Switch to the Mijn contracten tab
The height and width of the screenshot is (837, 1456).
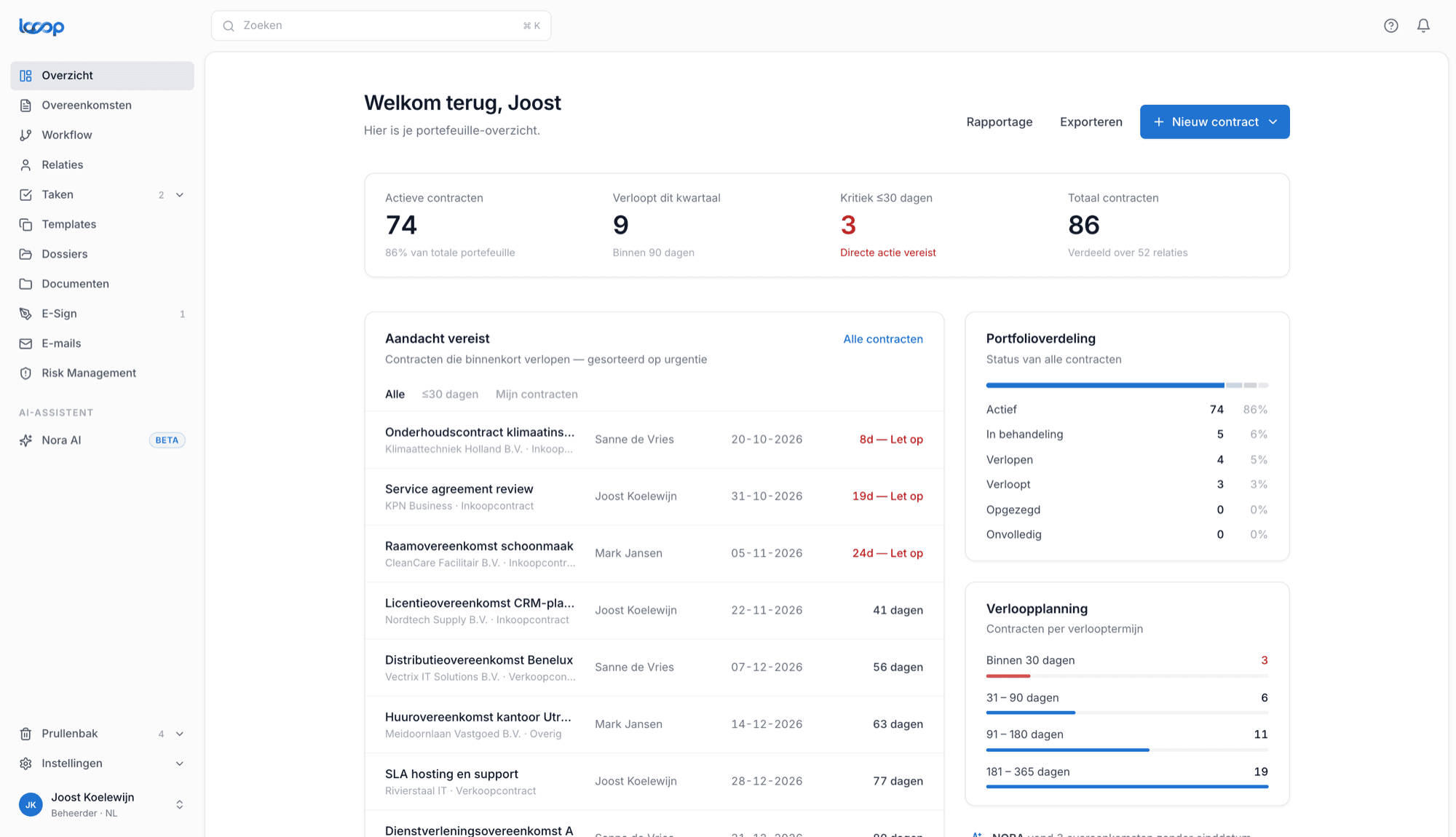[537, 394]
